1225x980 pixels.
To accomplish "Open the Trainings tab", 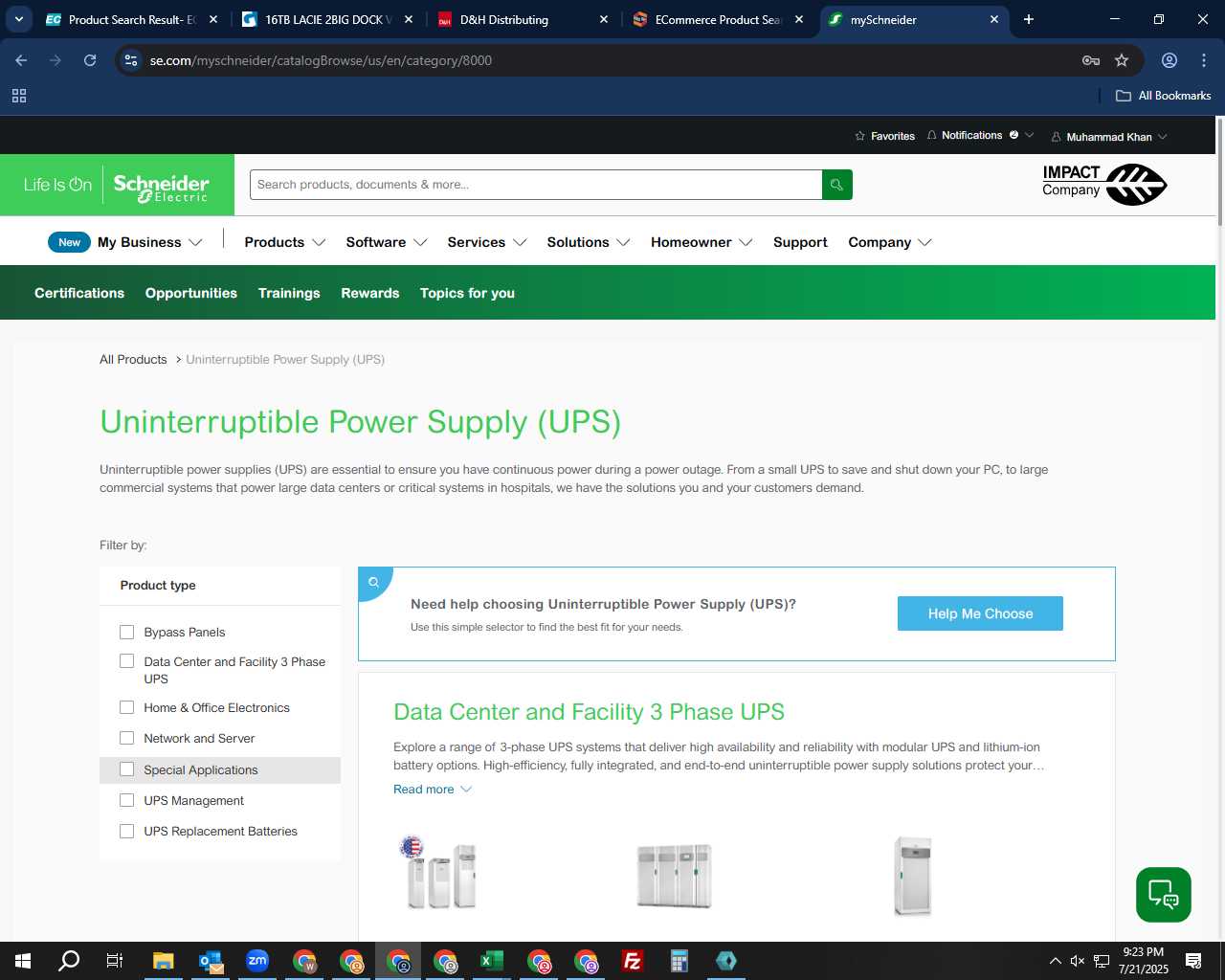I will click(289, 293).
